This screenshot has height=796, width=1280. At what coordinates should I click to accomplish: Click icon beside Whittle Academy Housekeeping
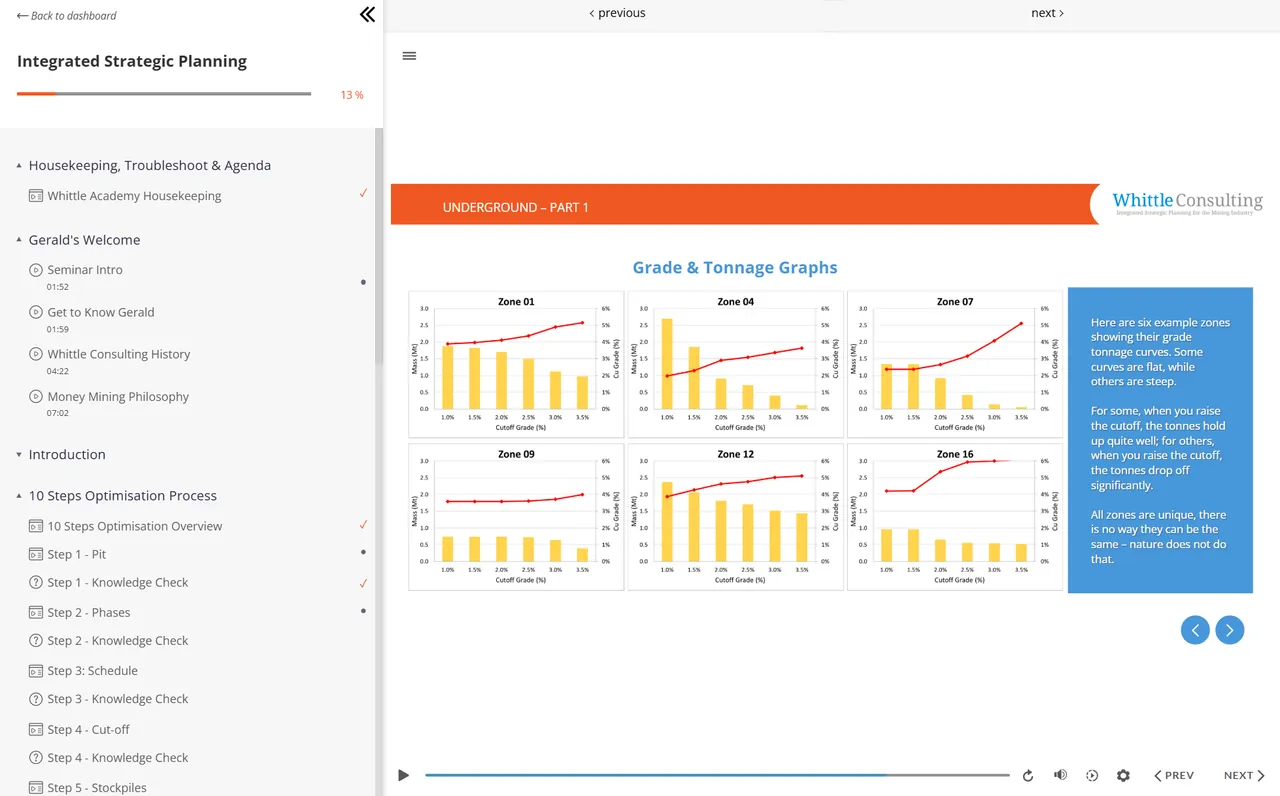[x=36, y=196]
